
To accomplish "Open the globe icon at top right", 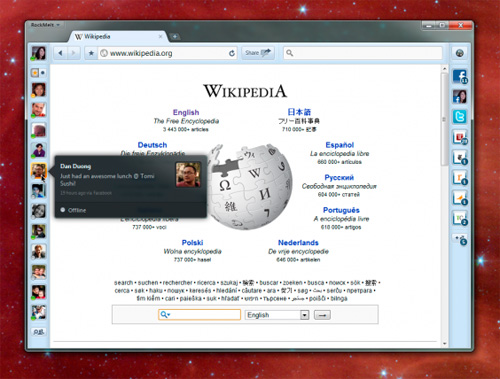I will [x=460, y=53].
